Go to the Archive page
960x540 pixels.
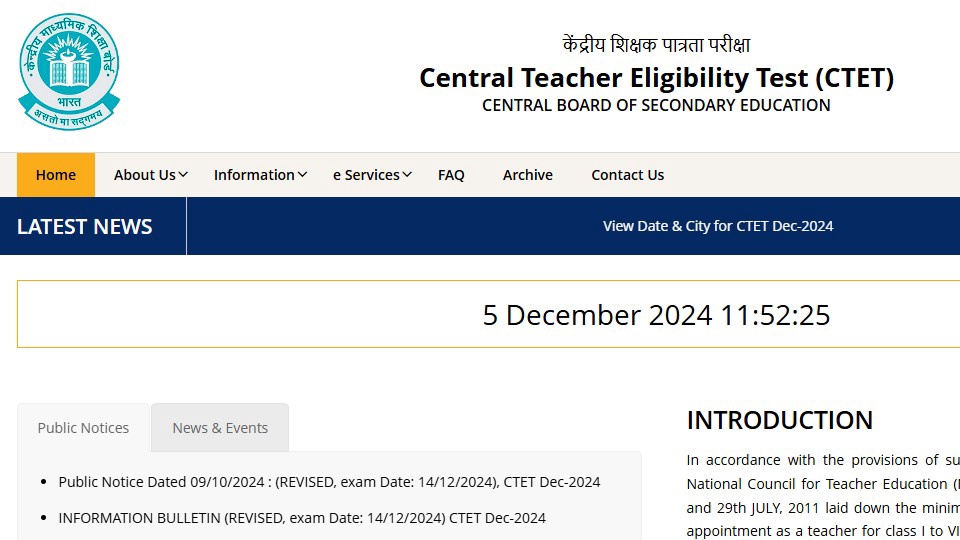pos(528,175)
